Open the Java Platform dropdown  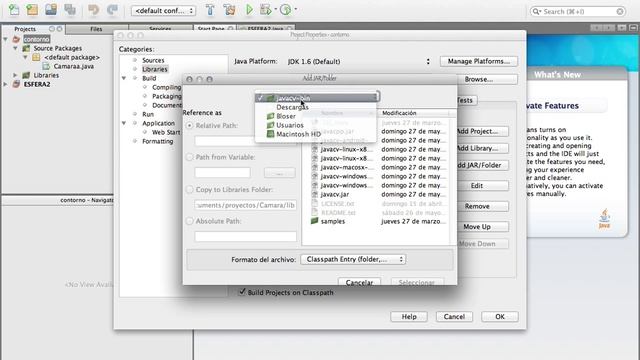click(358, 62)
